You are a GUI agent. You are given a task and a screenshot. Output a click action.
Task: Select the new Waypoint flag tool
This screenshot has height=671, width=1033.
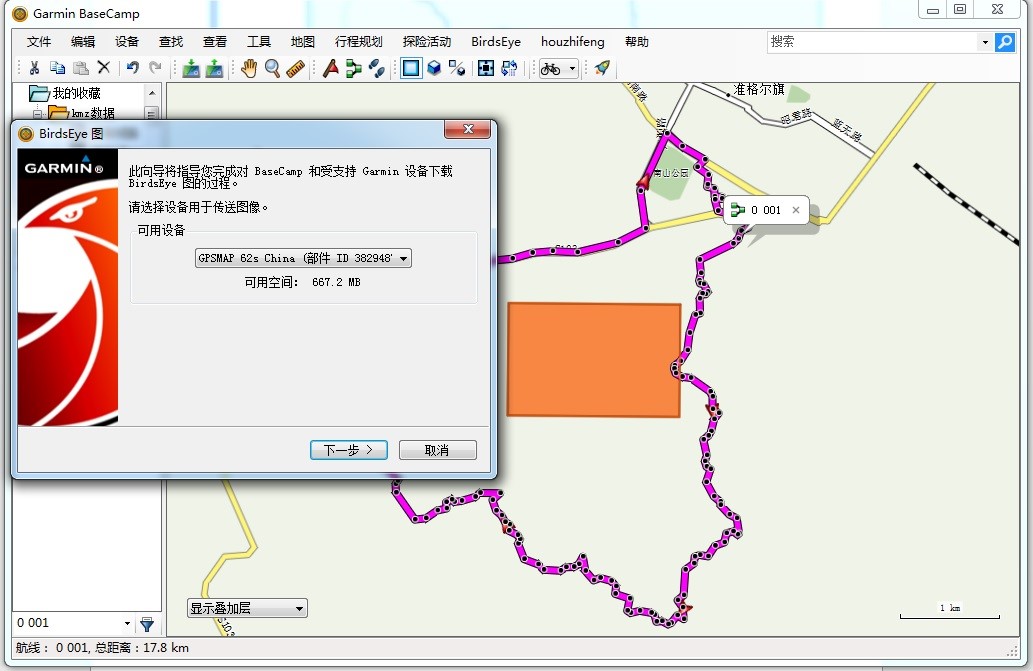tap(331, 68)
